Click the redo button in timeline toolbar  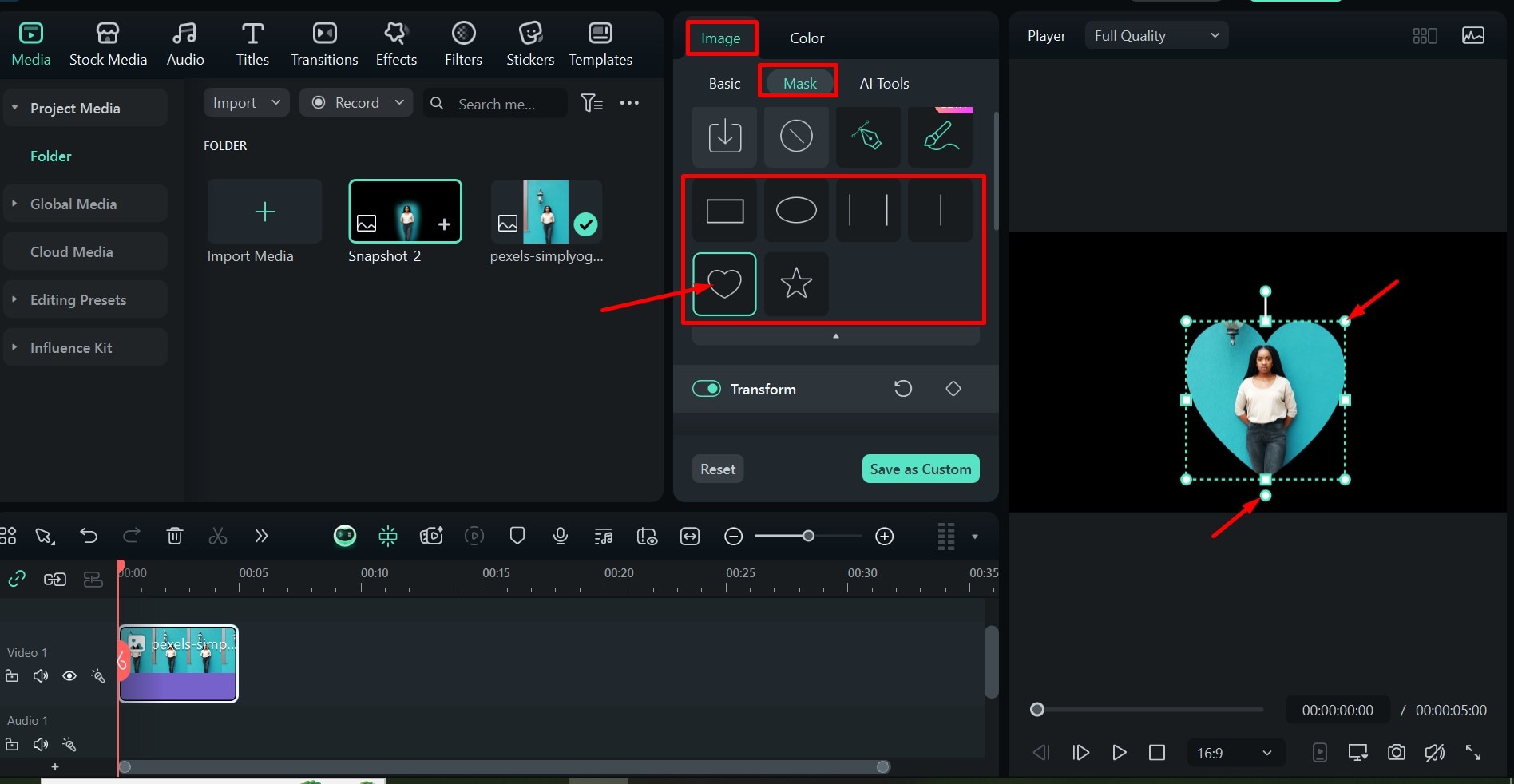click(132, 536)
